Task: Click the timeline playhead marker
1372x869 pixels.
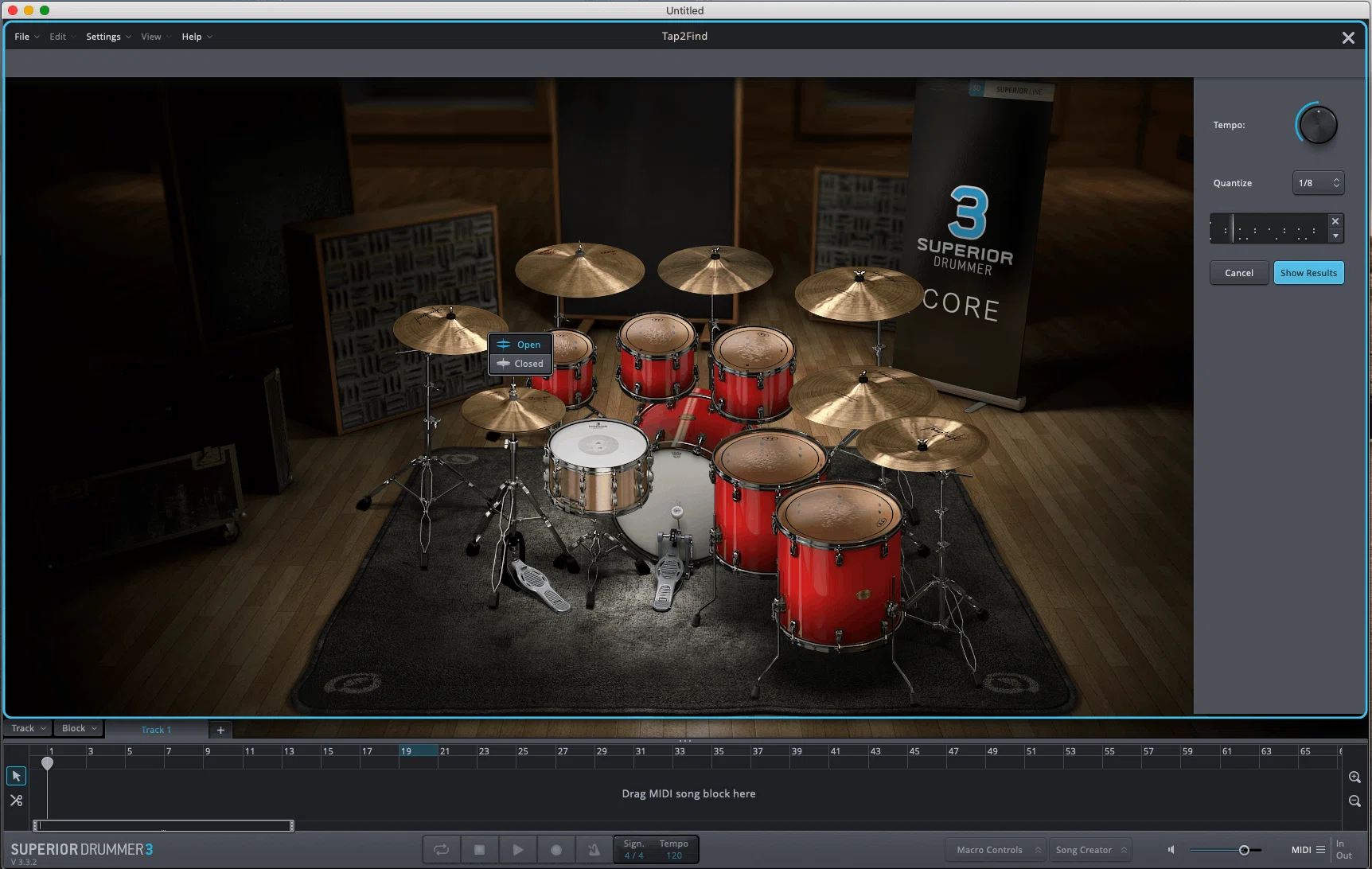Action: tap(48, 763)
